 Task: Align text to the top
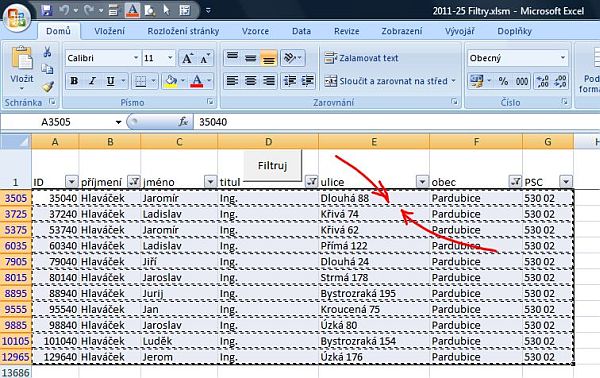click(x=232, y=58)
